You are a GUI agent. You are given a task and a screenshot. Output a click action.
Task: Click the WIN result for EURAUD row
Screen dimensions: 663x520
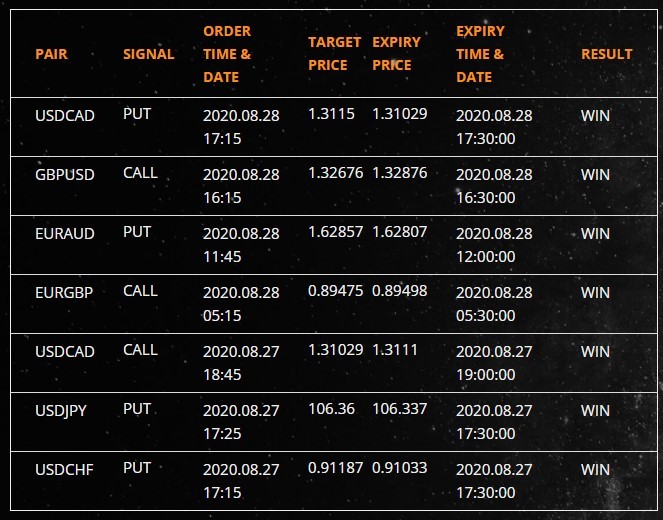click(595, 234)
